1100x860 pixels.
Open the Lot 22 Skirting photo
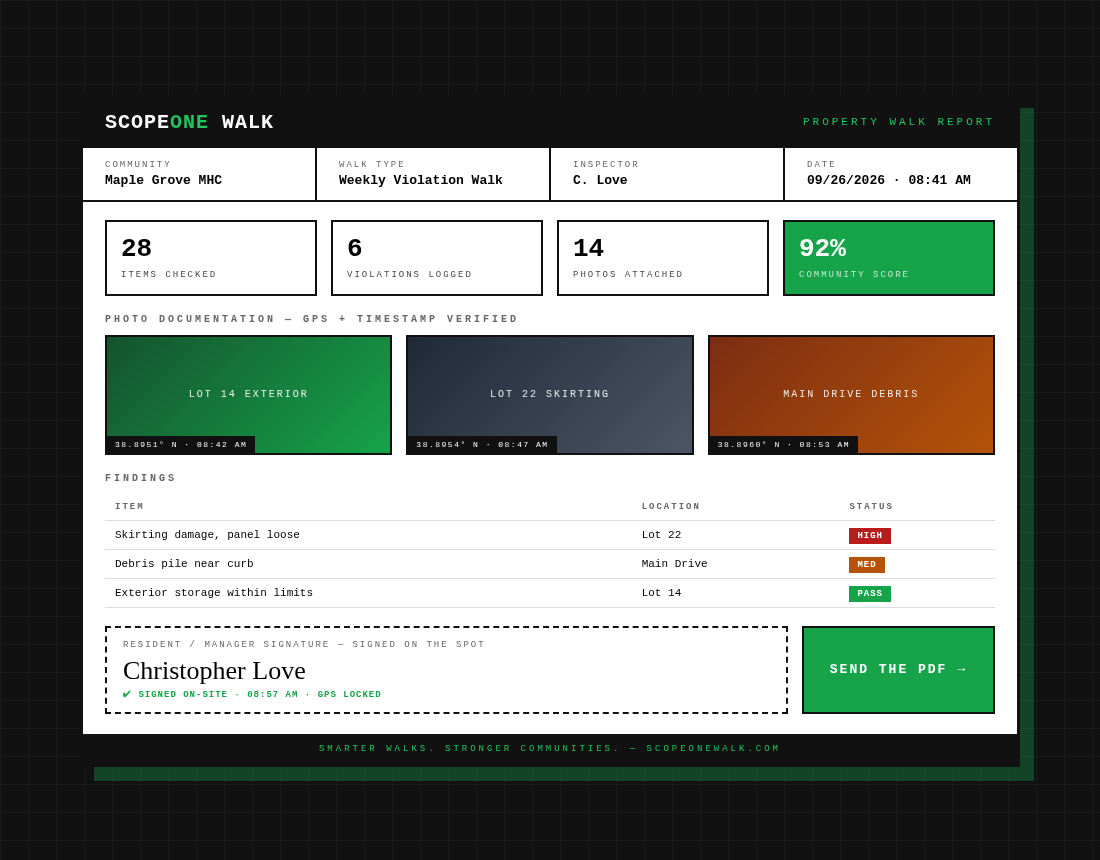click(x=549, y=395)
